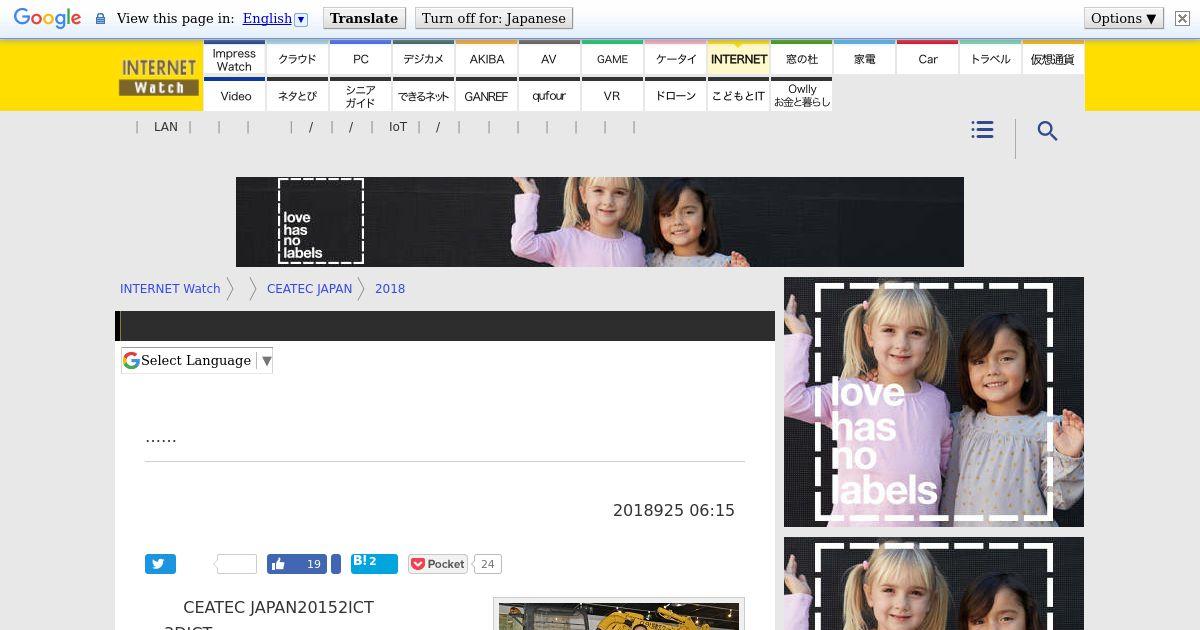Open the AV tab
Image resolution: width=1200 pixels, height=630 pixels.
click(549, 59)
